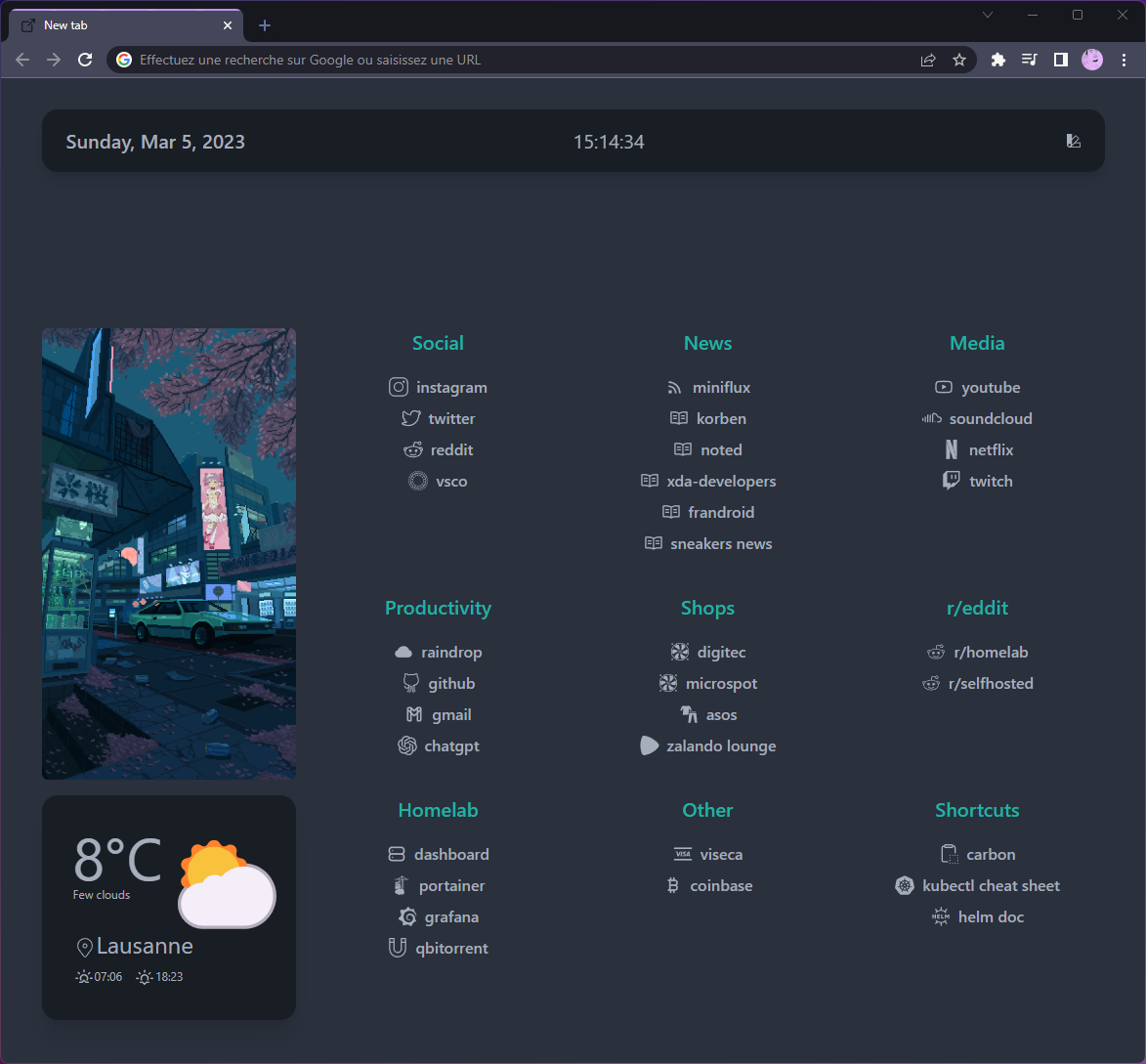The width and height of the screenshot is (1146, 1064).
Task: Click the kubectl Kubernetes wheel icon
Action: tap(905, 885)
